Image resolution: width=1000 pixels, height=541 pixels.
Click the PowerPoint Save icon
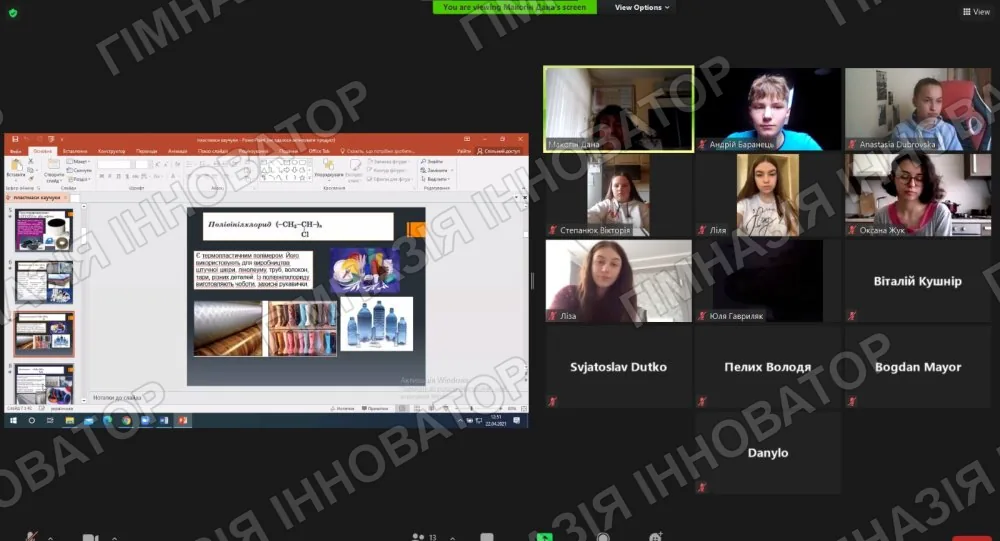[x=15, y=139]
